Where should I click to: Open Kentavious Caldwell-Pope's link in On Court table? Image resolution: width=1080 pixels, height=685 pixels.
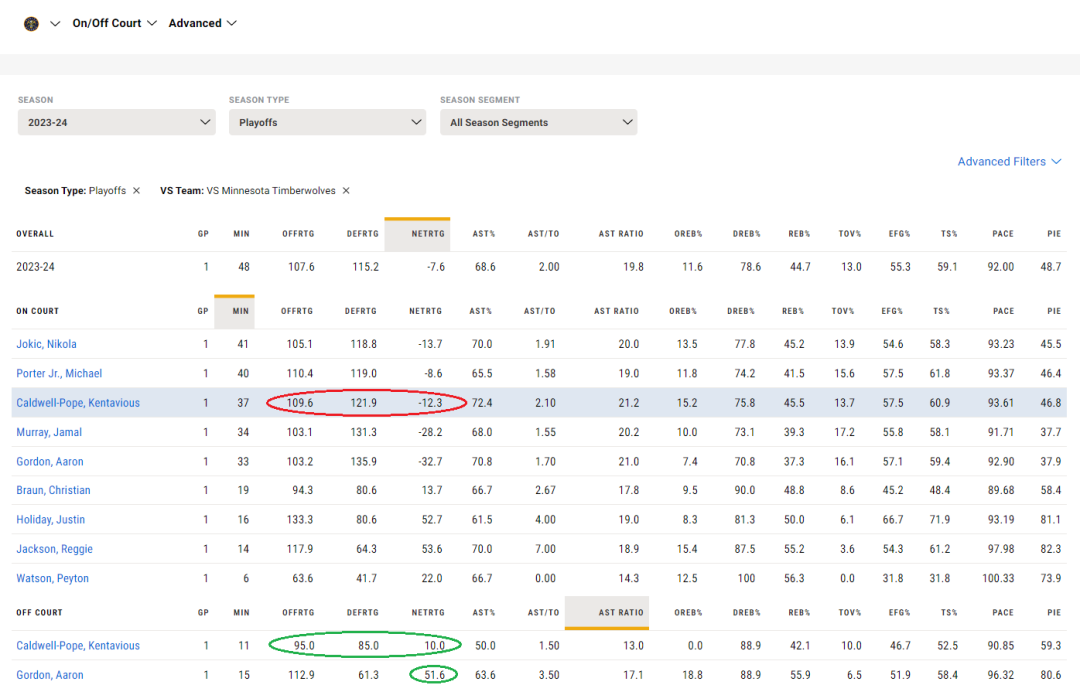pyautogui.click(x=78, y=403)
